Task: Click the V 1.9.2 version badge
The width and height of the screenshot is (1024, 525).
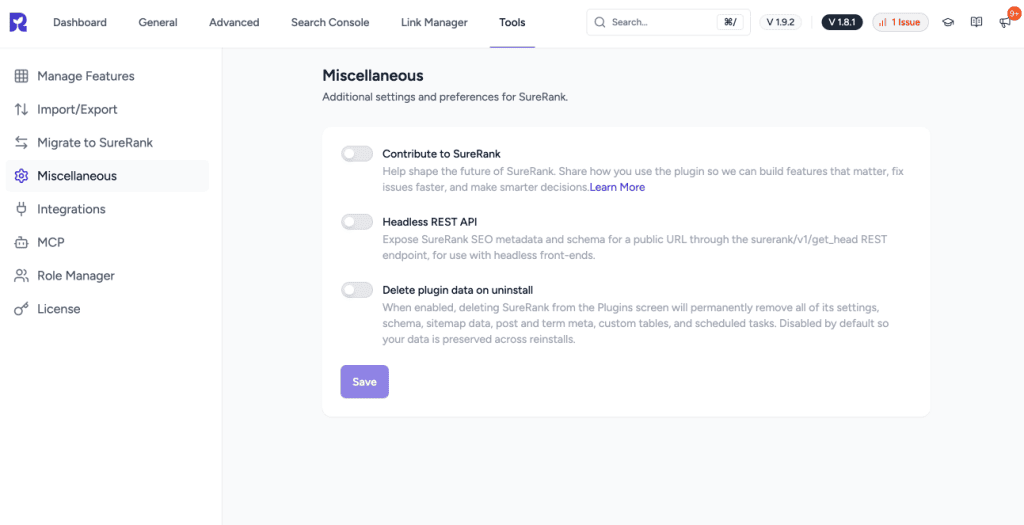Action: coord(780,22)
